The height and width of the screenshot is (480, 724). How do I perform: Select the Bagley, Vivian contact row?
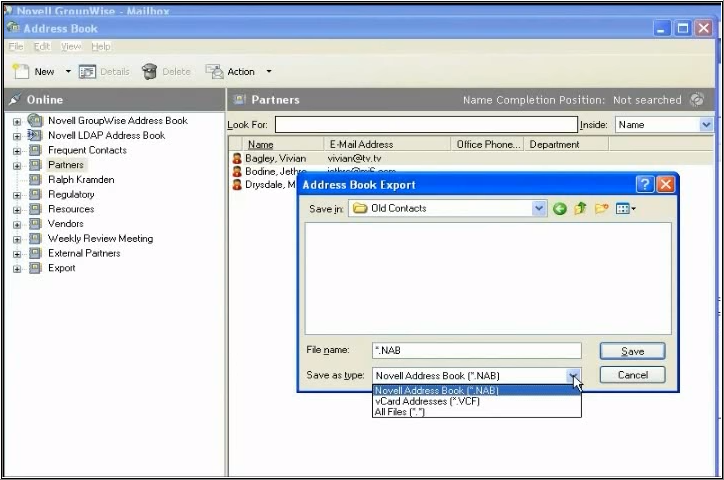[471, 158]
